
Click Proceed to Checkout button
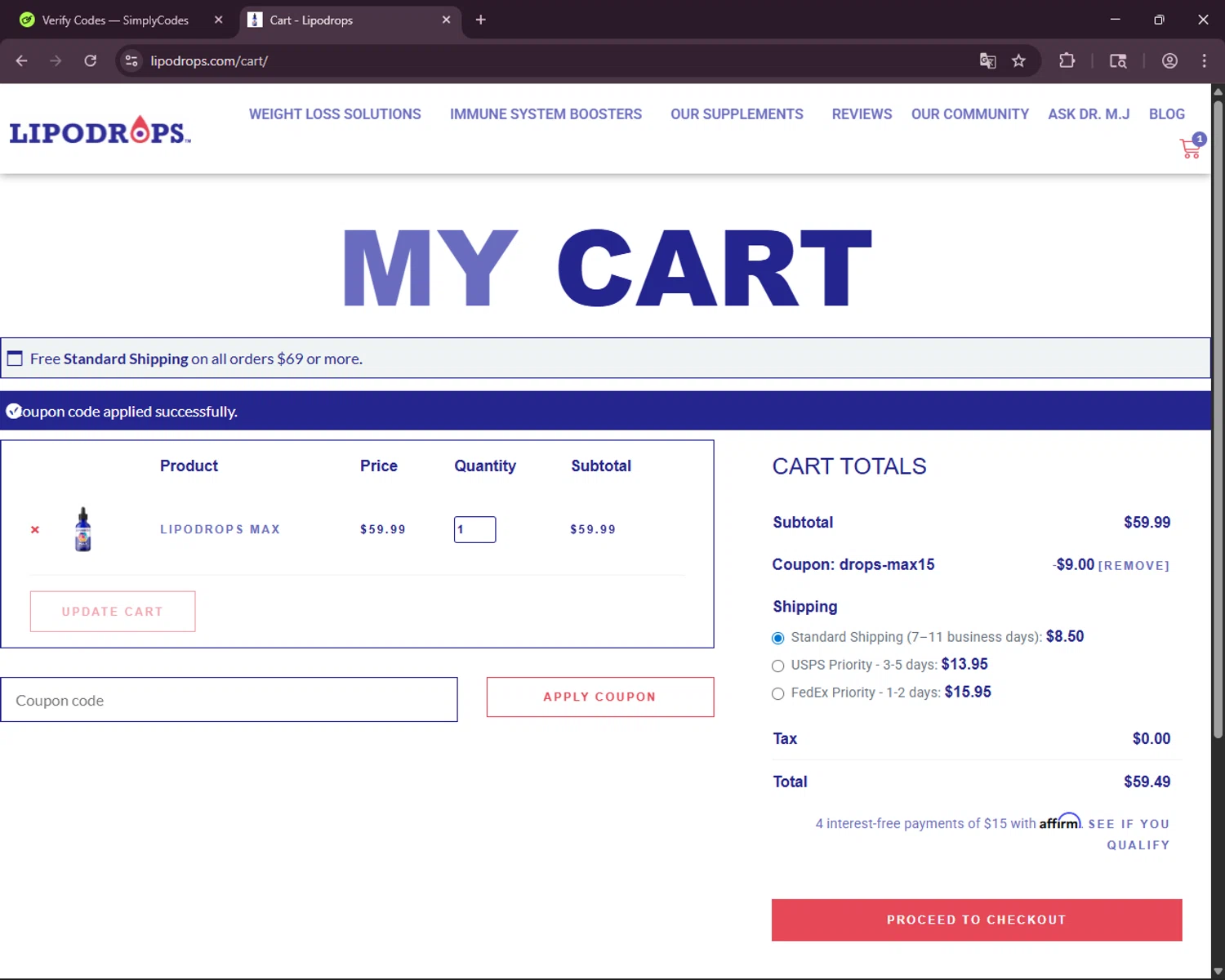(x=977, y=920)
